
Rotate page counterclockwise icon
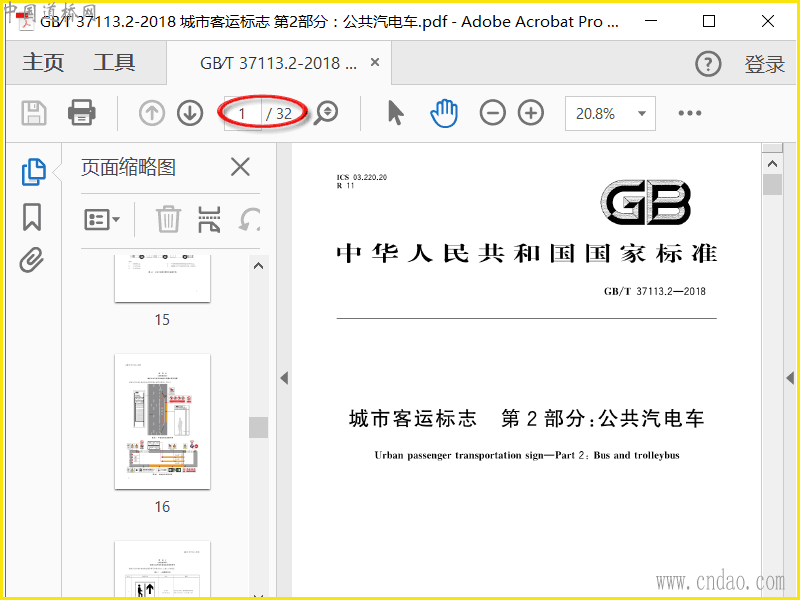[249, 220]
